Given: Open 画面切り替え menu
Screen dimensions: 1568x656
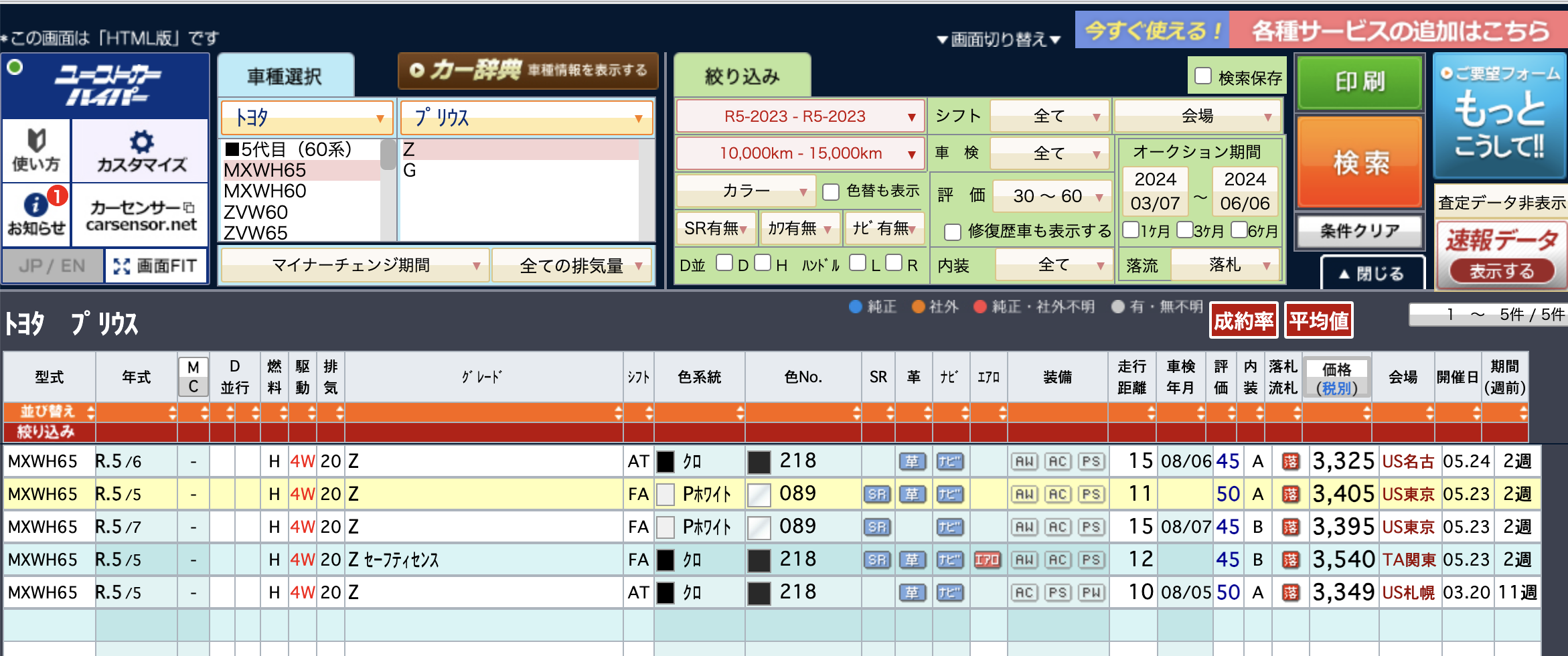Looking at the screenshot, I should 999,39.
